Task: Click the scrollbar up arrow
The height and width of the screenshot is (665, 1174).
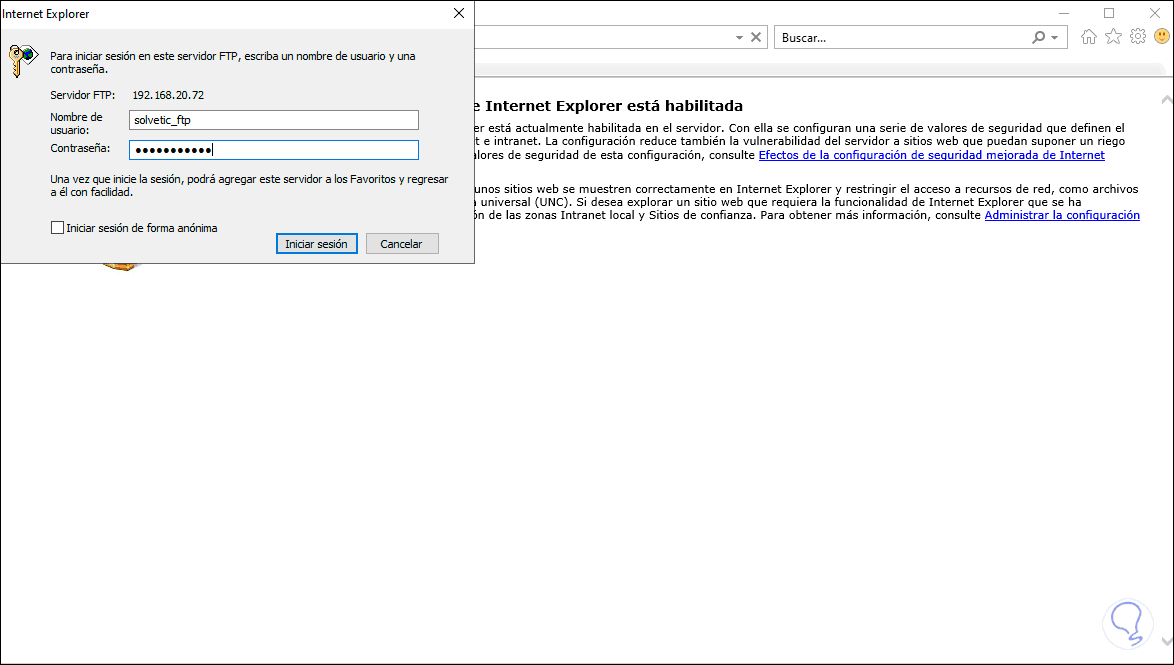Action: [x=1166, y=100]
